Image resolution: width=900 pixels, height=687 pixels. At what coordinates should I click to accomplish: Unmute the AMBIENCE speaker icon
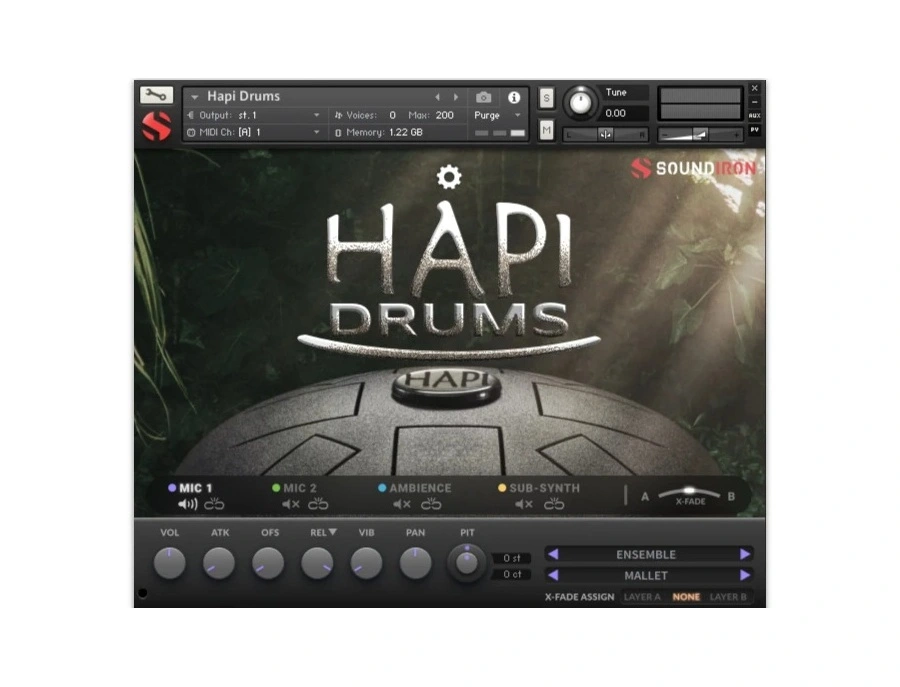coord(402,504)
